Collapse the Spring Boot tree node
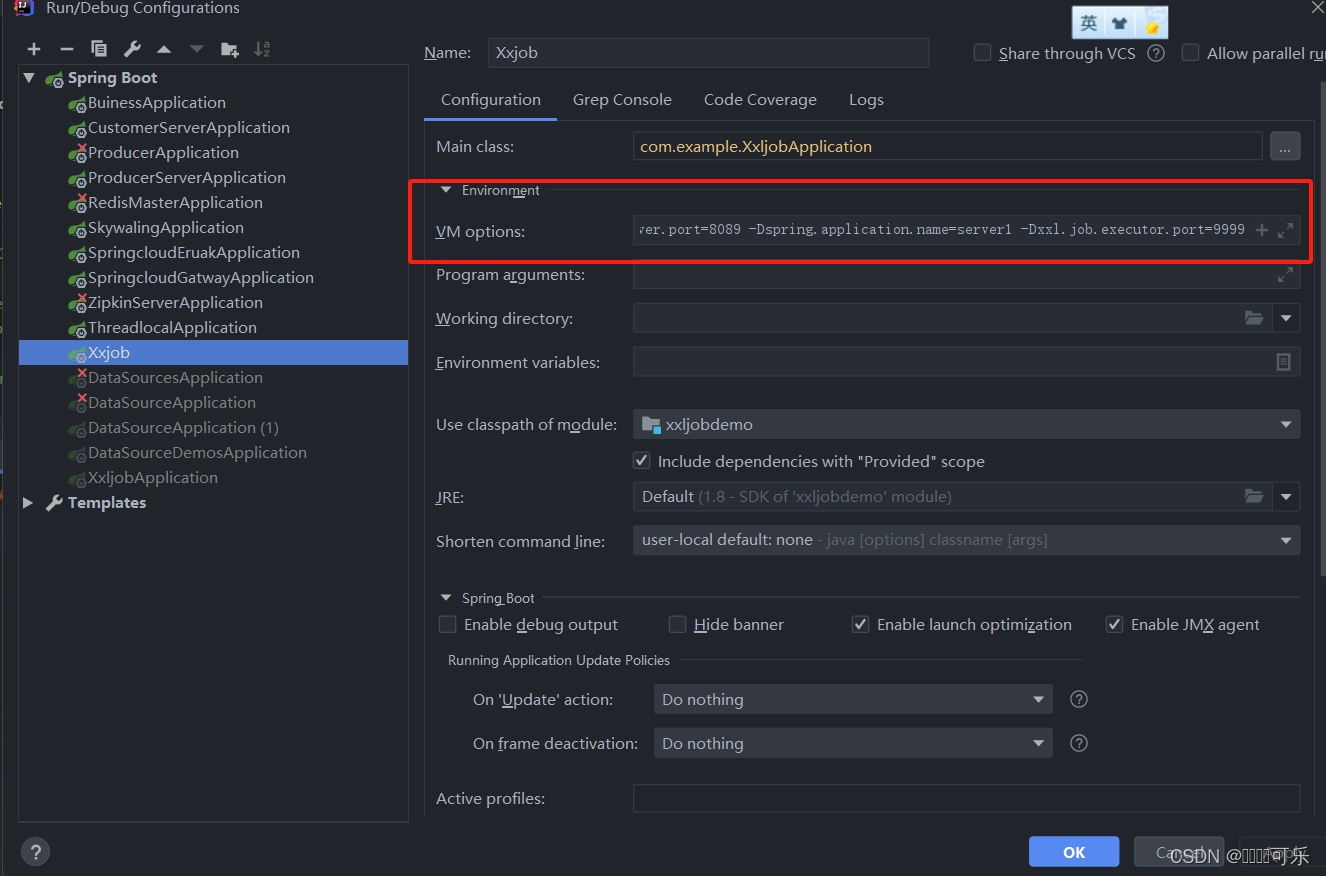 click(x=29, y=77)
